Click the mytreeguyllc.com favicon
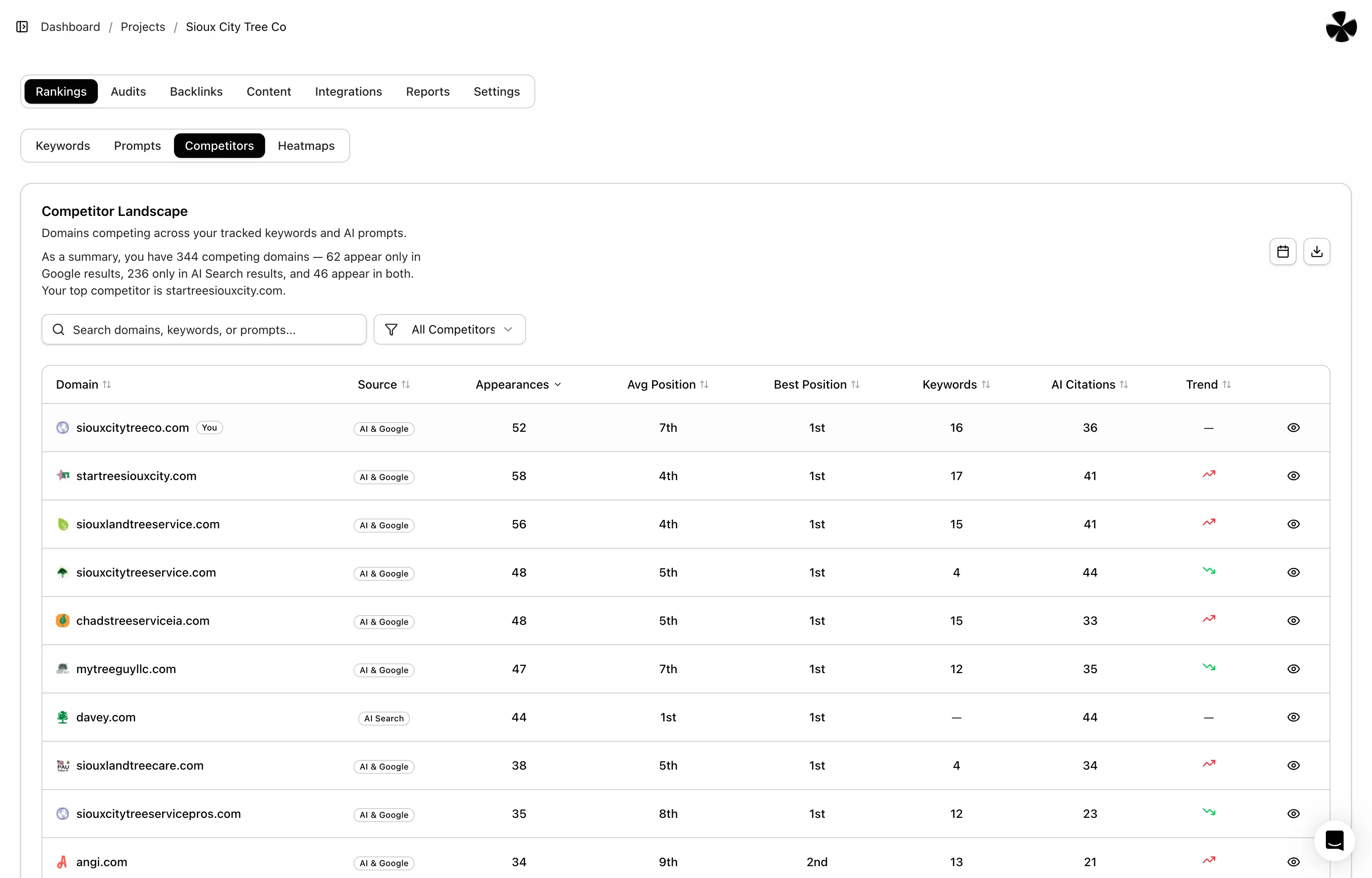Screen dimensions: 1372x878 tap(63, 669)
